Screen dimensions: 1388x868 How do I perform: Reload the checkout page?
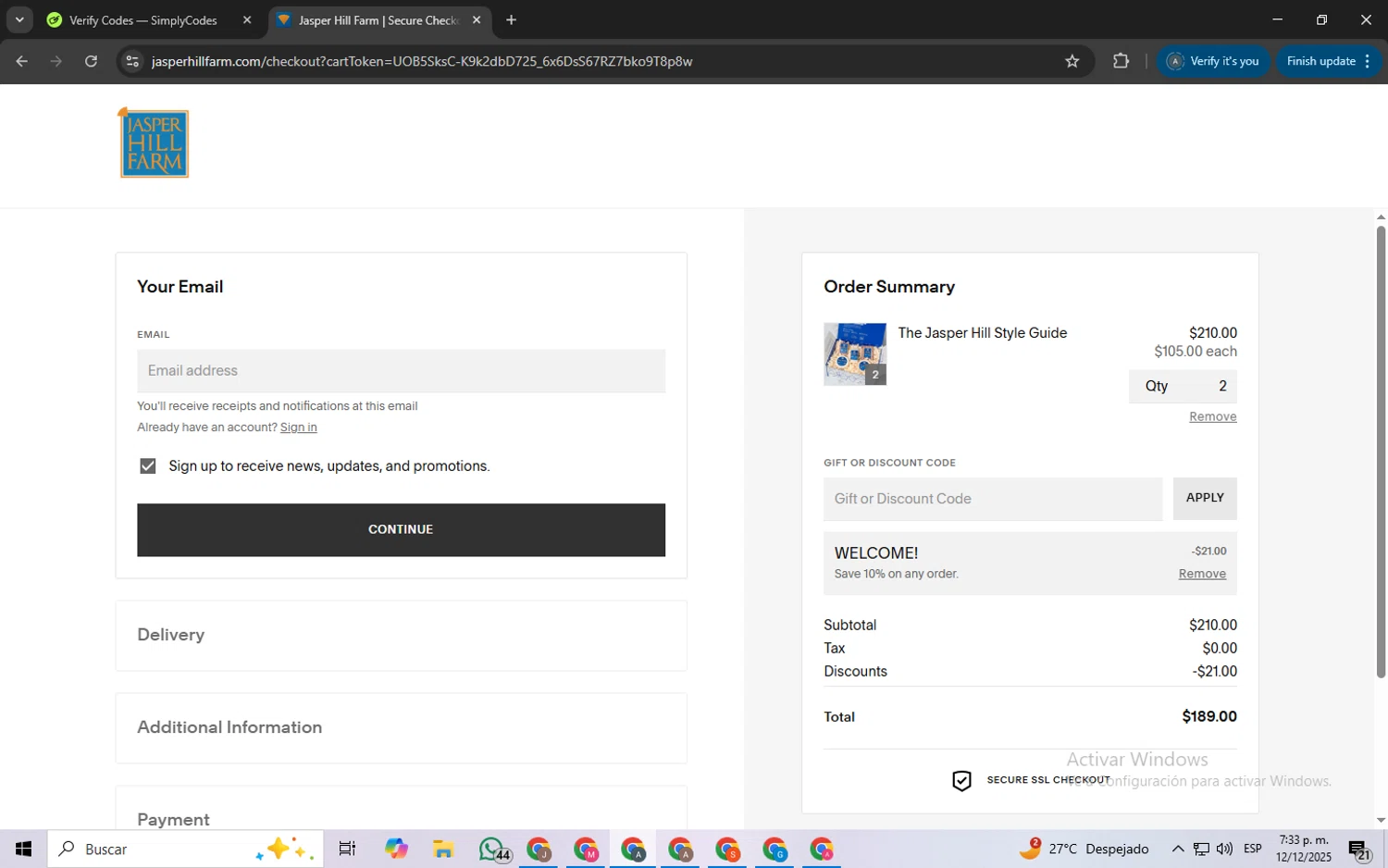[x=91, y=61]
